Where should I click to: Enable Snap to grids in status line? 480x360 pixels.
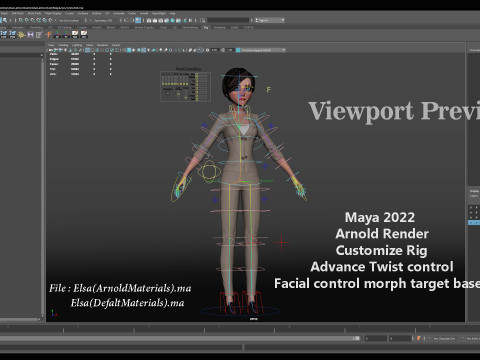[x=21, y=20]
